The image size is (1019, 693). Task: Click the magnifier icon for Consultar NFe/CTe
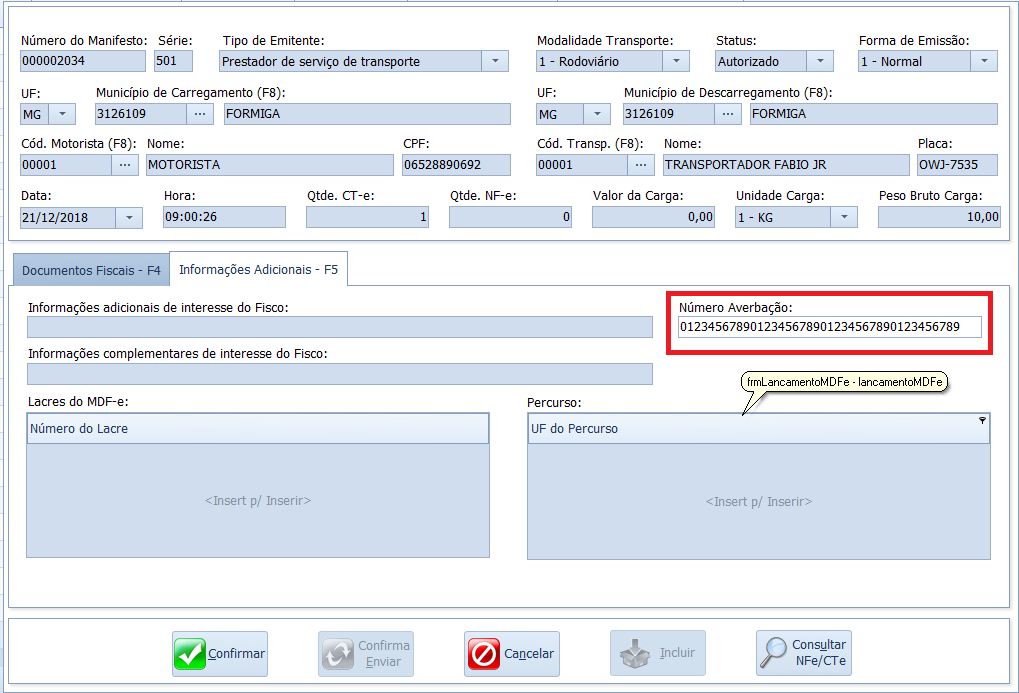[774, 654]
